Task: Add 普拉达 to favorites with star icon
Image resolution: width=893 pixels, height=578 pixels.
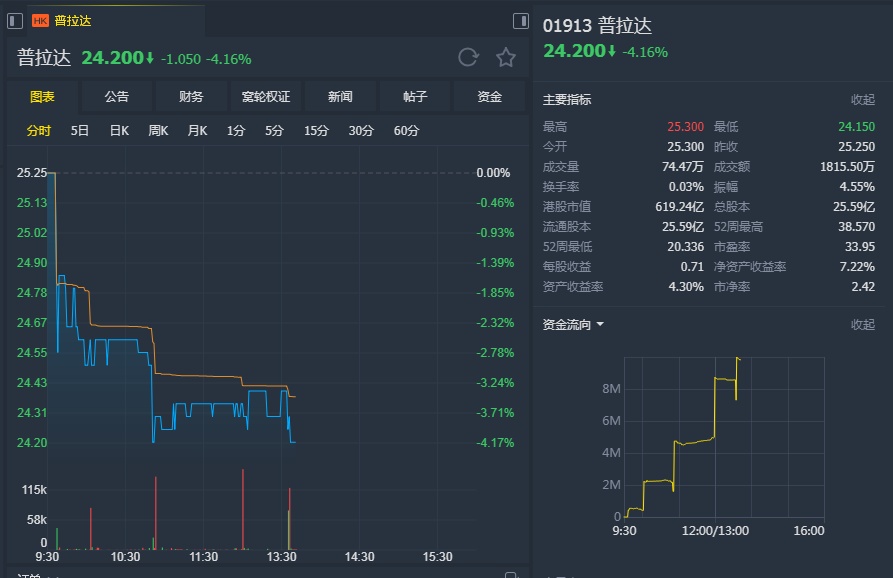Action: pos(506,58)
